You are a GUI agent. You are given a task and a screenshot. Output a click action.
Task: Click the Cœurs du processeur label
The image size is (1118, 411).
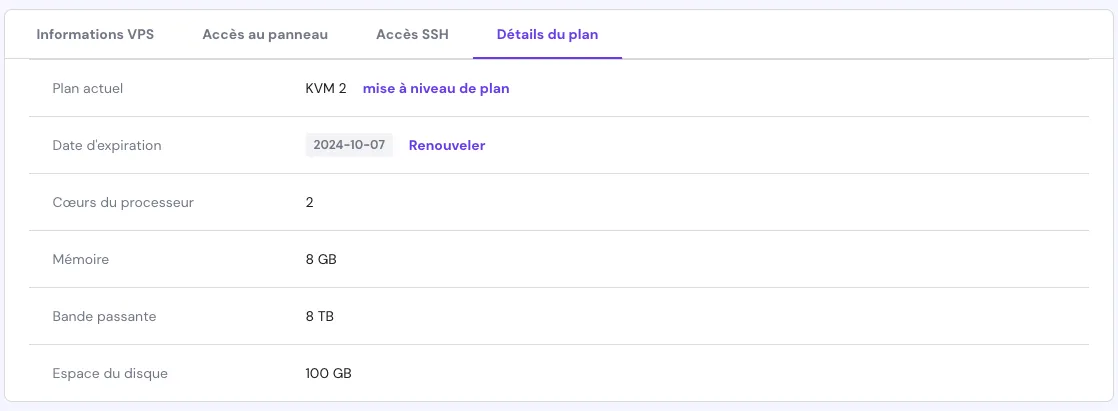click(123, 202)
